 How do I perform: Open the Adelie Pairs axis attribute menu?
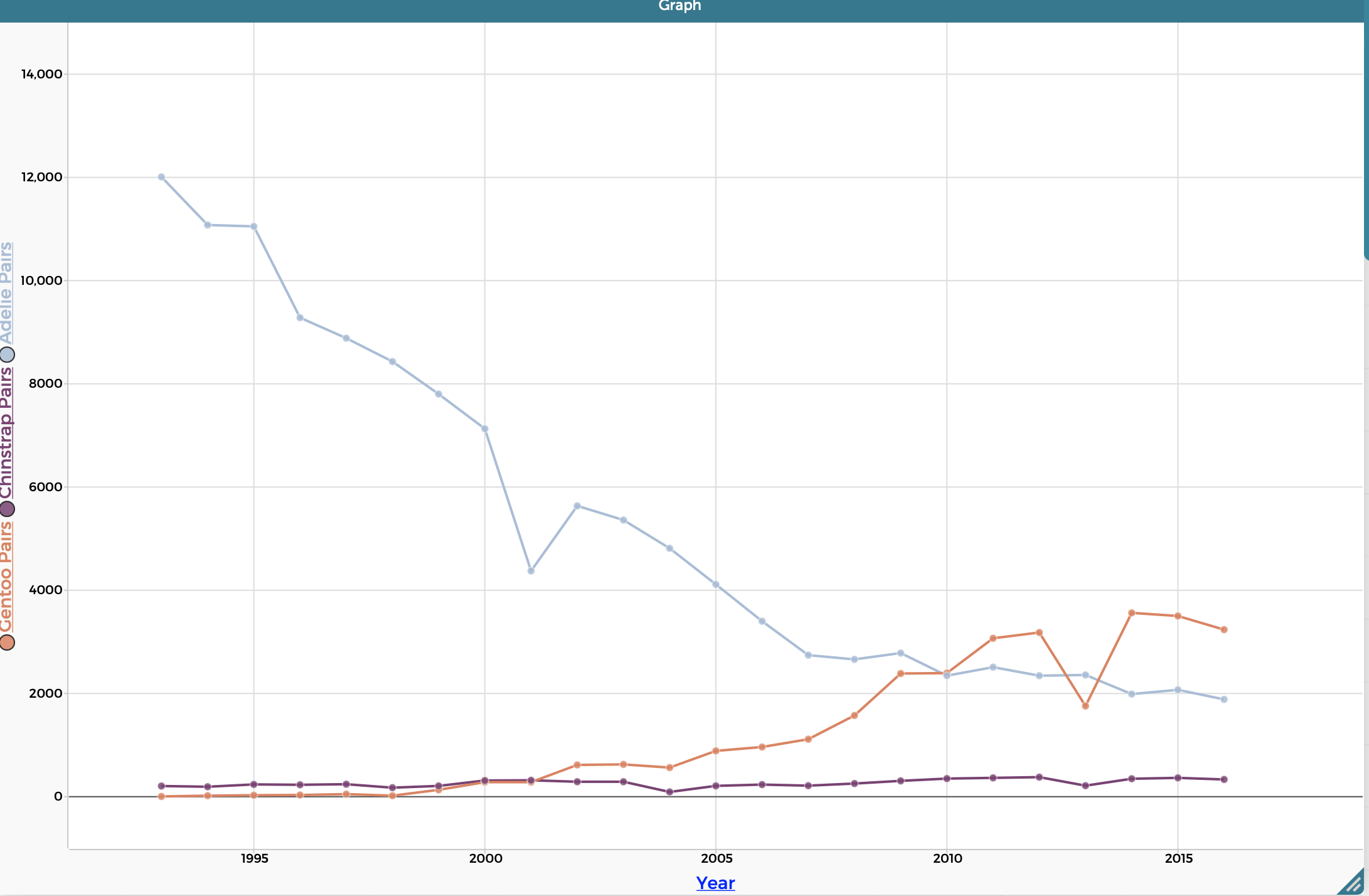[x=6, y=293]
